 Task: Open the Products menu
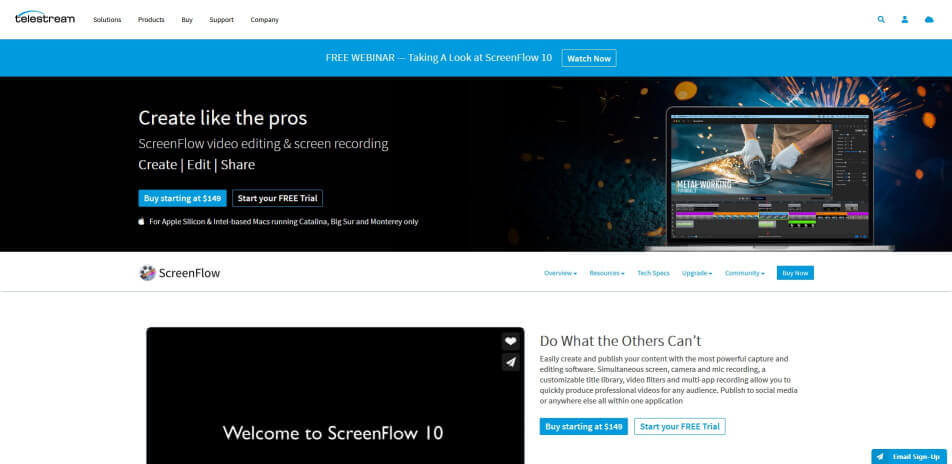coord(151,20)
